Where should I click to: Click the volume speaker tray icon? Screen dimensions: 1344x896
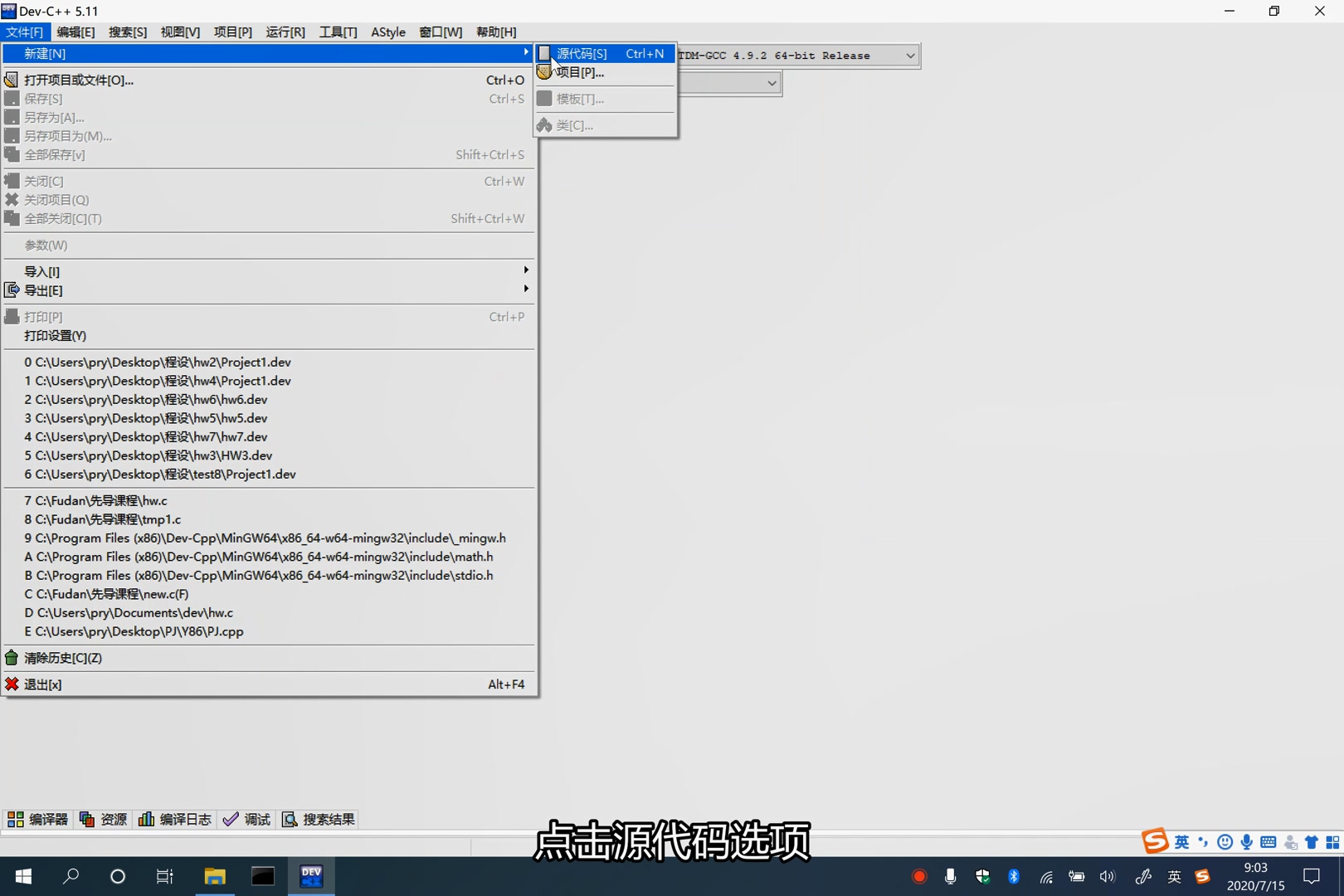(1108, 876)
